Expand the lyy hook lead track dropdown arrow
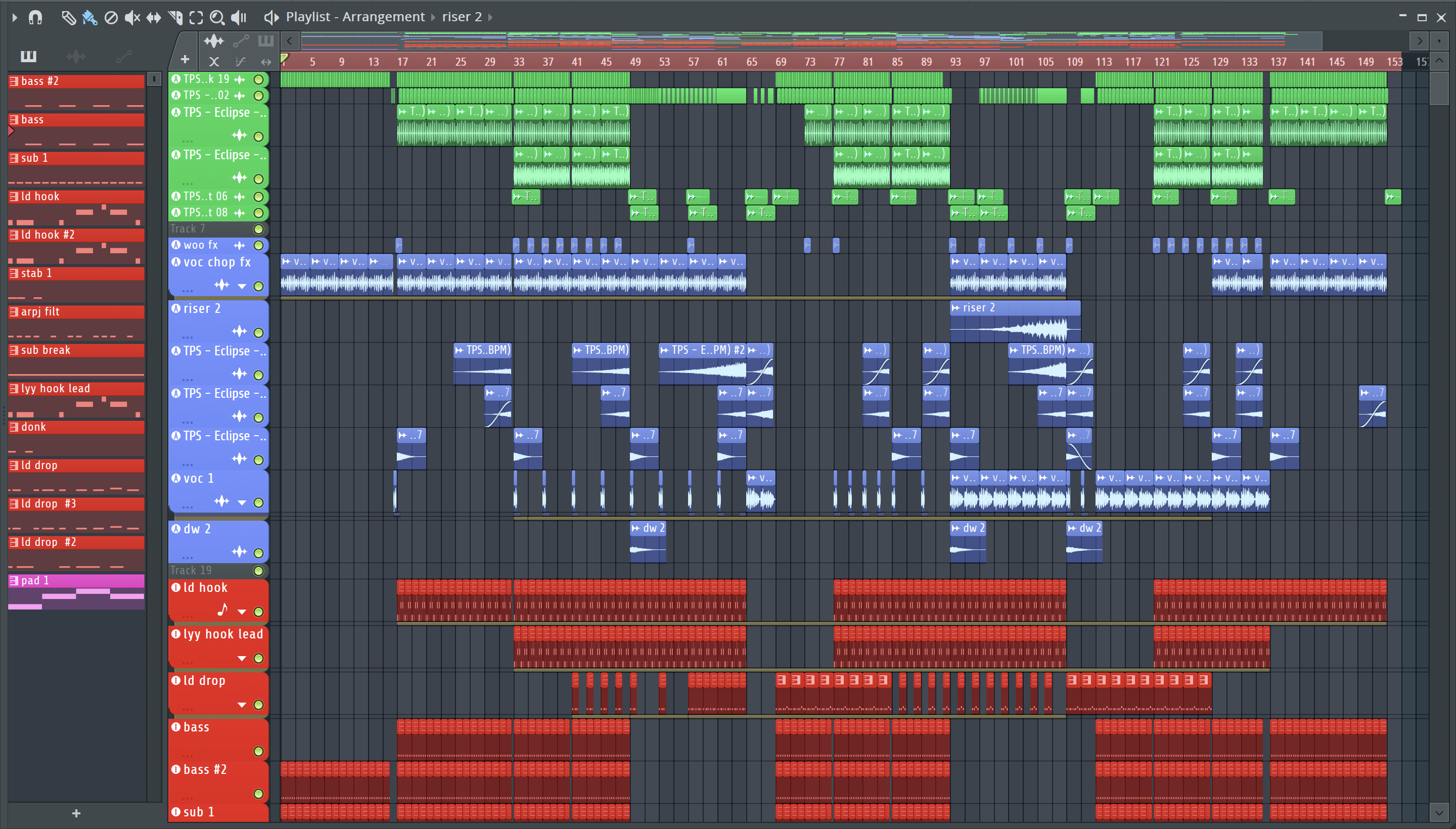1456x829 pixels. 242,659
